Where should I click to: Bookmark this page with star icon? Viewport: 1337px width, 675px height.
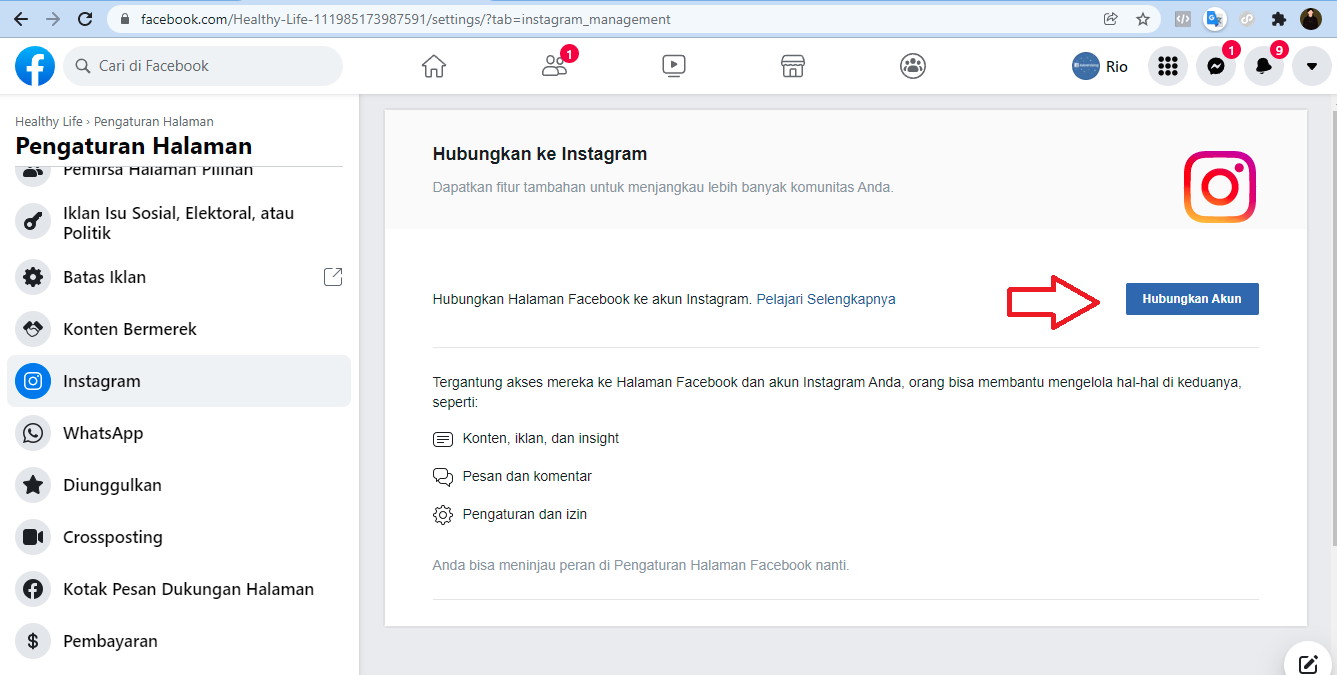click(x=1143, y=18)
